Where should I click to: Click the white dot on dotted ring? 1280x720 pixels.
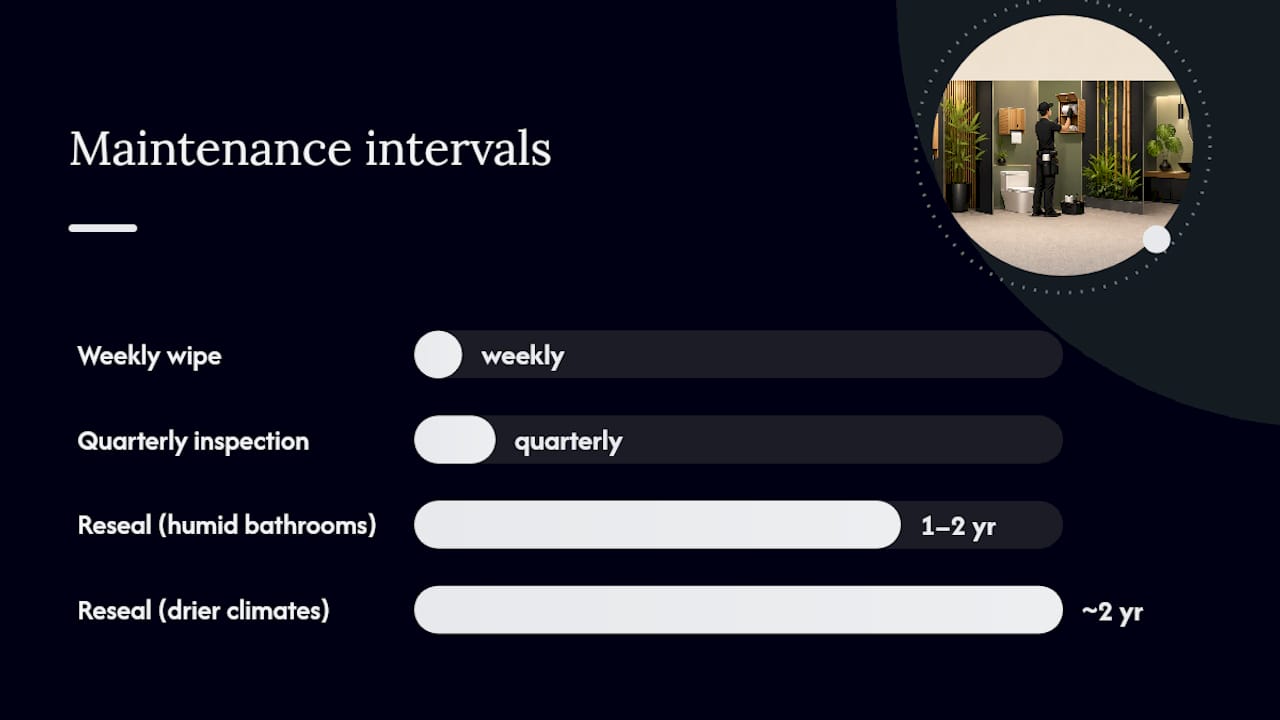click(1156, 239)
